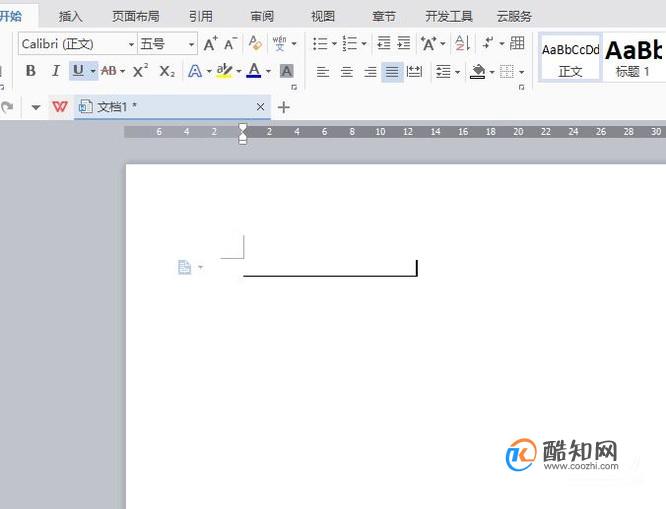
Task: Apply subscript X₂ formatting
Action: [167, 71]
